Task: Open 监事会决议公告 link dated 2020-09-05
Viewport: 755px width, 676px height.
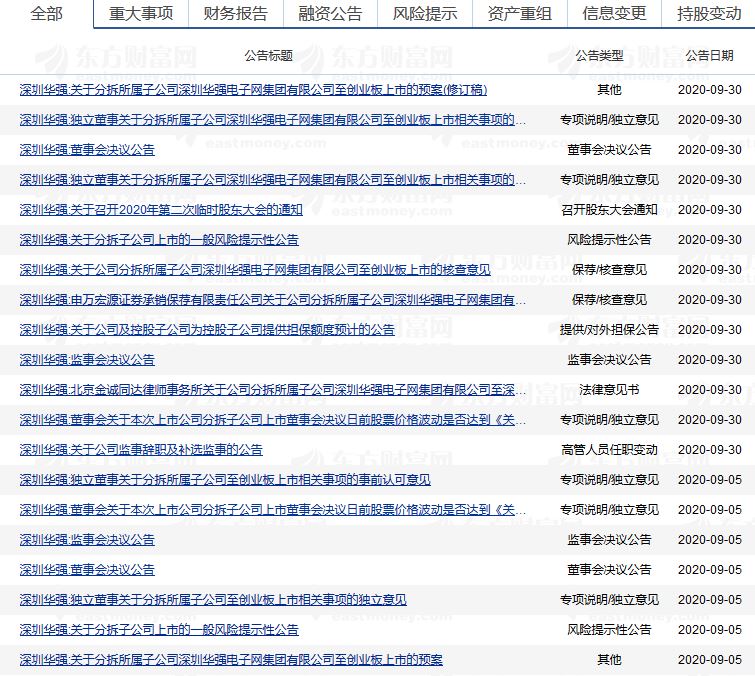Action: (87, 540)
